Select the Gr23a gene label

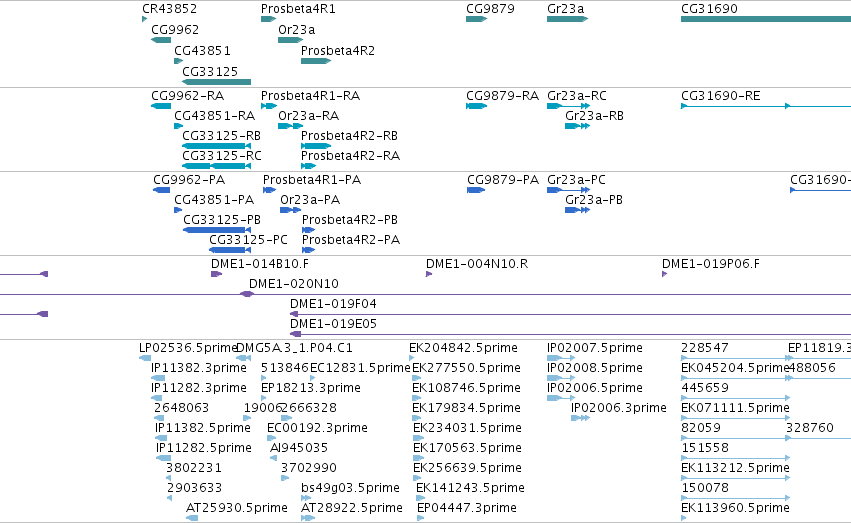(566, 9)
